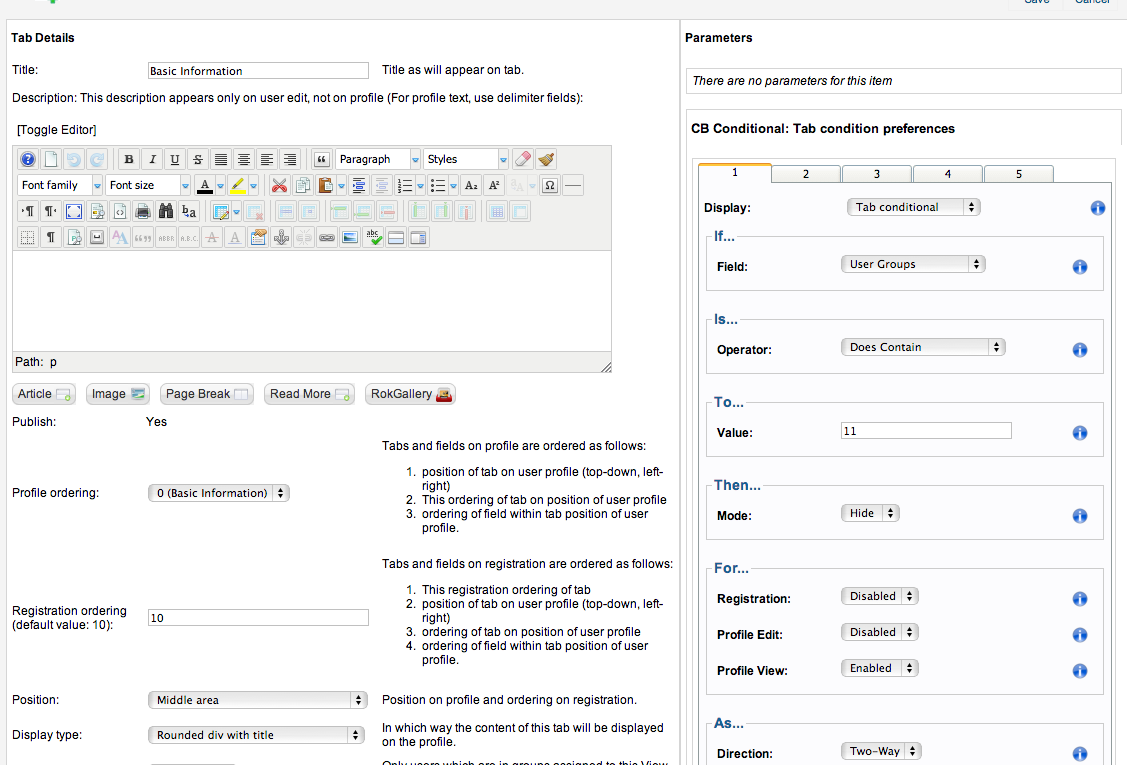Toggle left text alignment
Viewport: 1127px width, 765px height.
(267, 159)
